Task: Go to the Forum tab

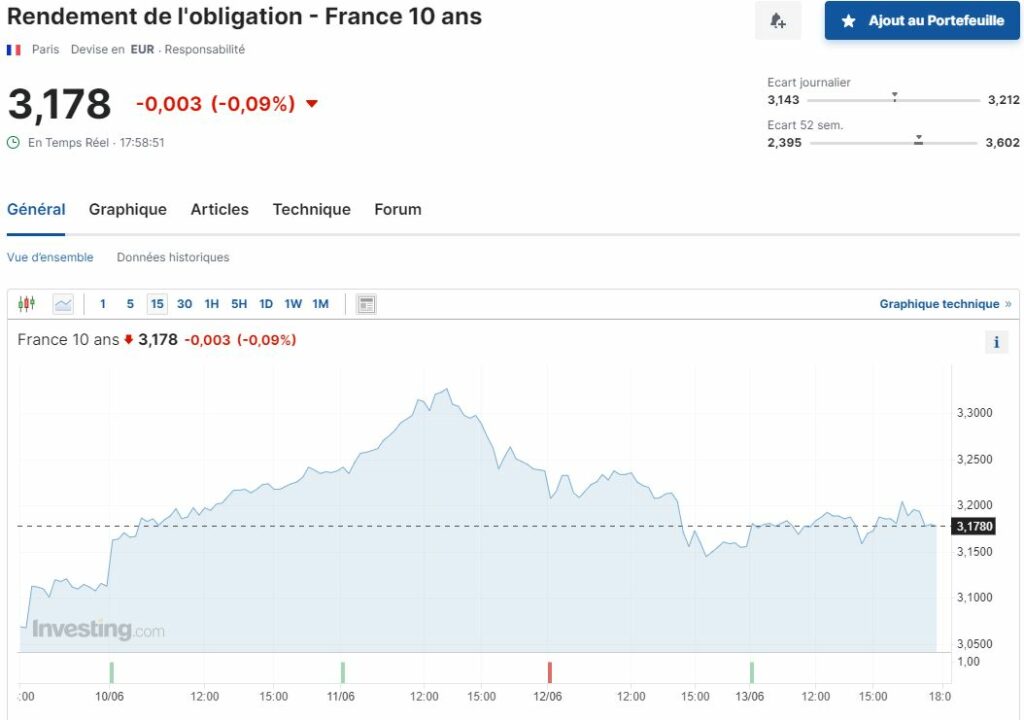Action: [398, 209]
